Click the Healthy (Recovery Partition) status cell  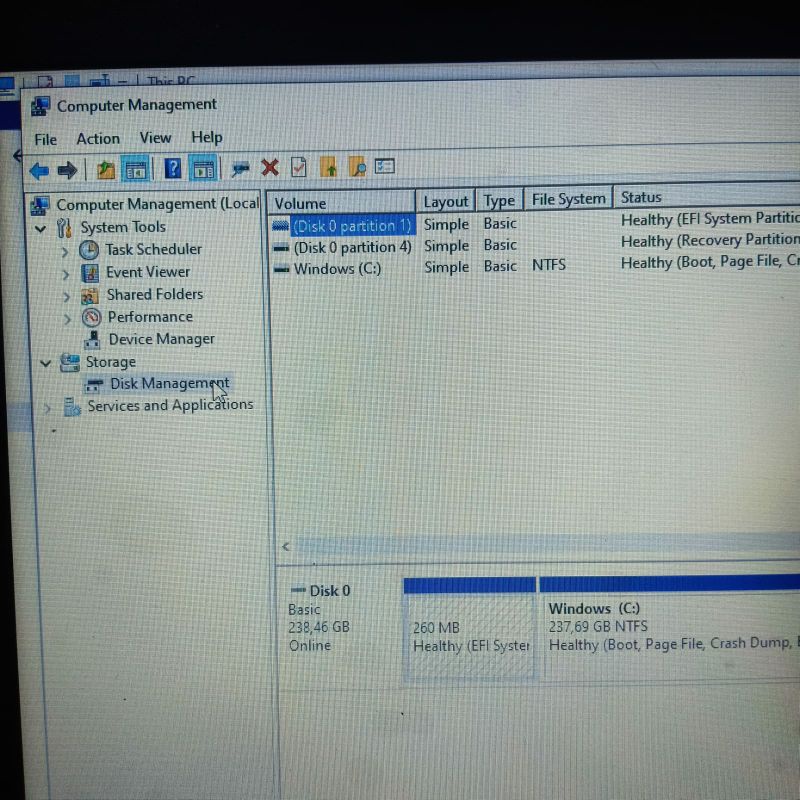point(710,240)
